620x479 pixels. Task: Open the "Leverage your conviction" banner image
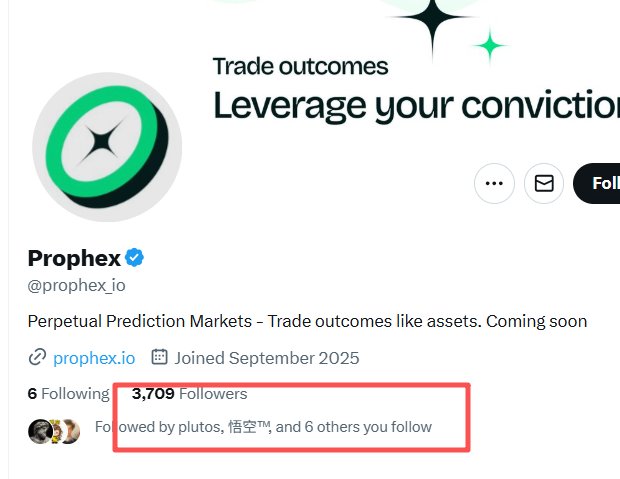415,104
